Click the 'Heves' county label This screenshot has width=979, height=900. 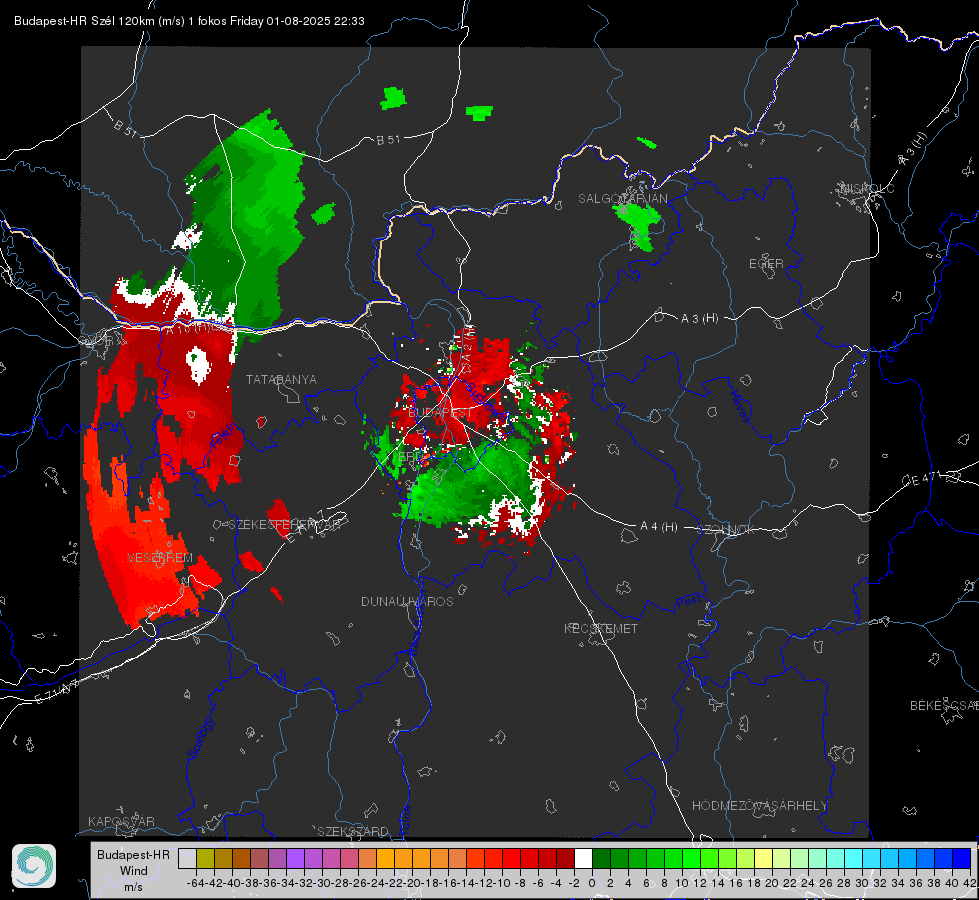739,405
